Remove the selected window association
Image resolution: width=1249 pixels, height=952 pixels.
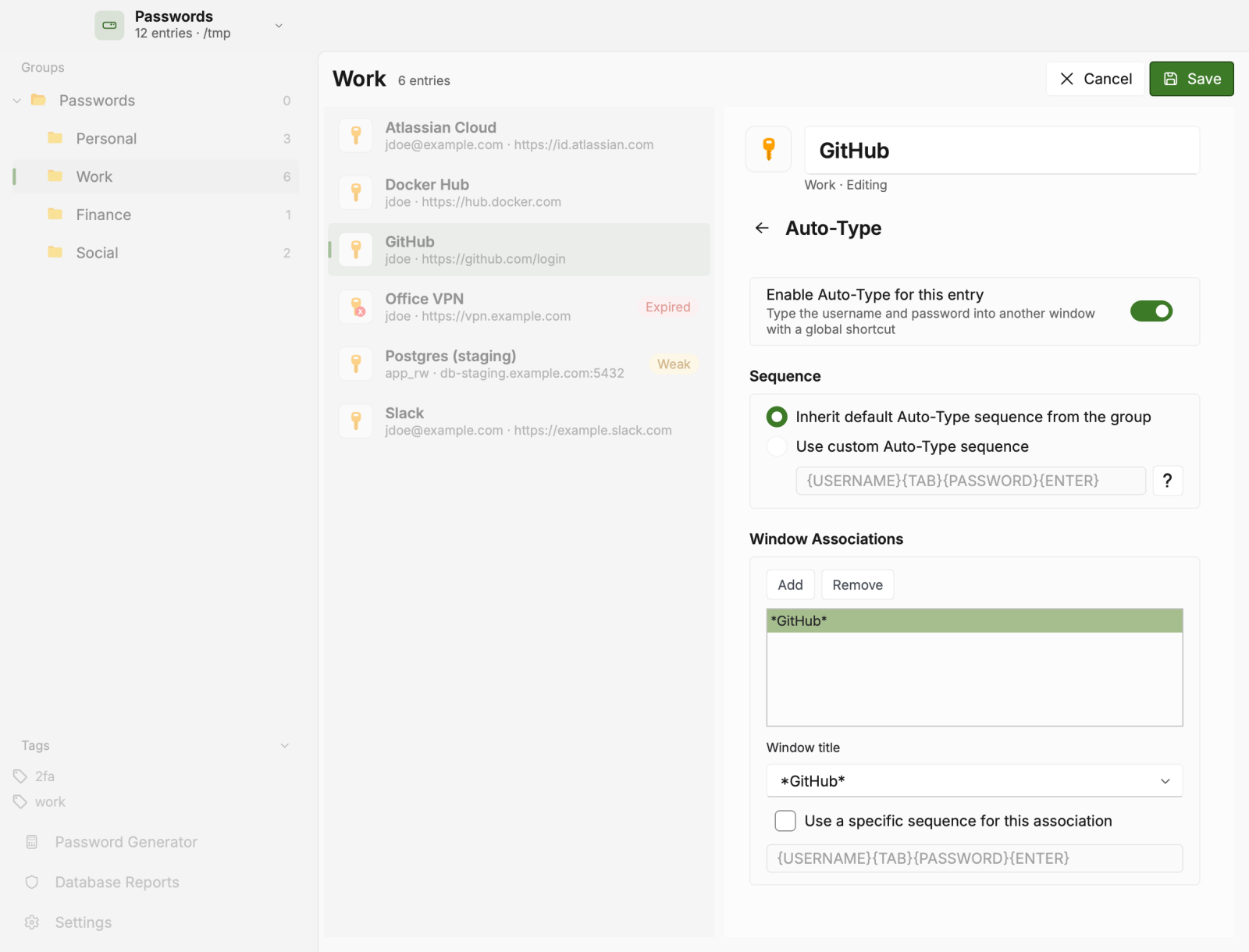click(x=857, y=584)
